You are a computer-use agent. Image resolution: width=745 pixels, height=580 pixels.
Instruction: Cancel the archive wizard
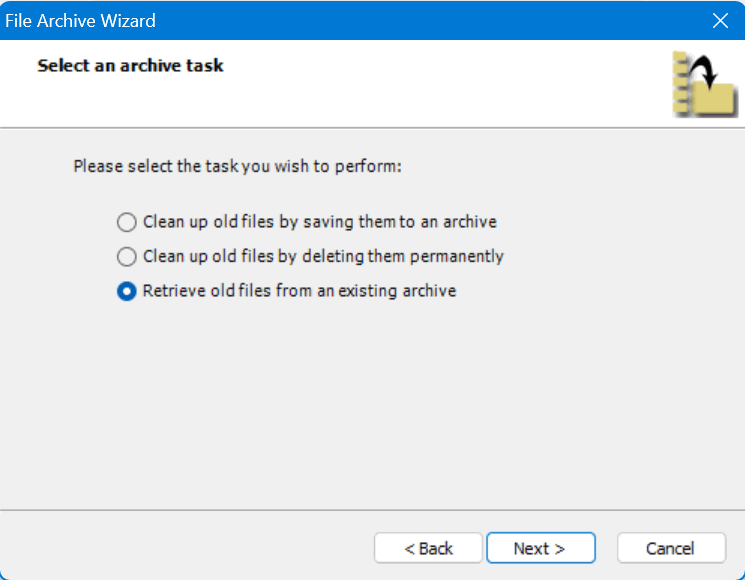[670, 548]
